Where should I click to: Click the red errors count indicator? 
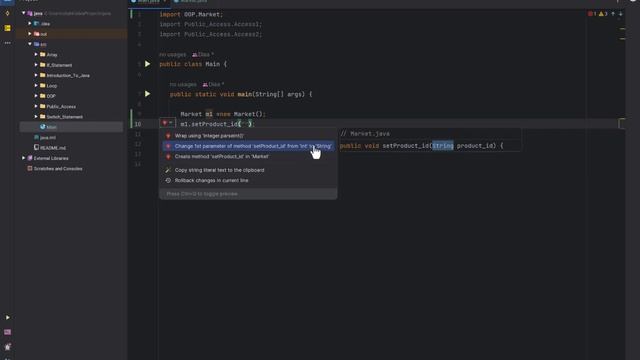(592, 14)
